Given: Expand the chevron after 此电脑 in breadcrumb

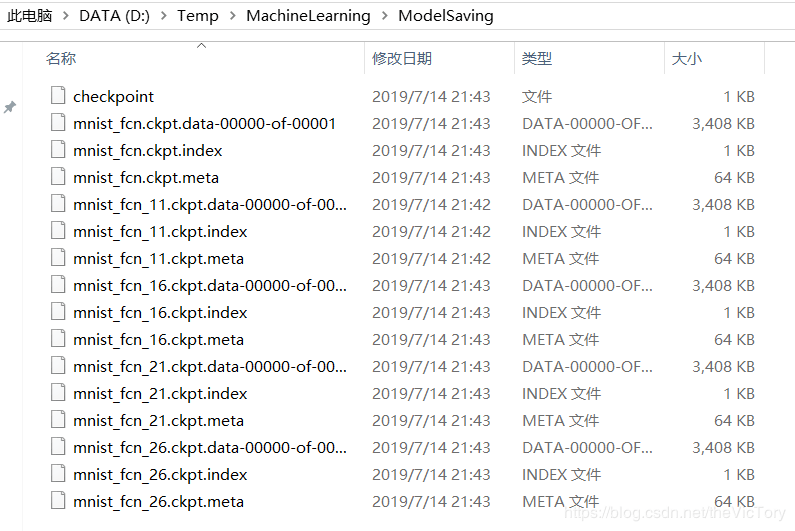Looking at the screenshot, I should tap(66, 16).
